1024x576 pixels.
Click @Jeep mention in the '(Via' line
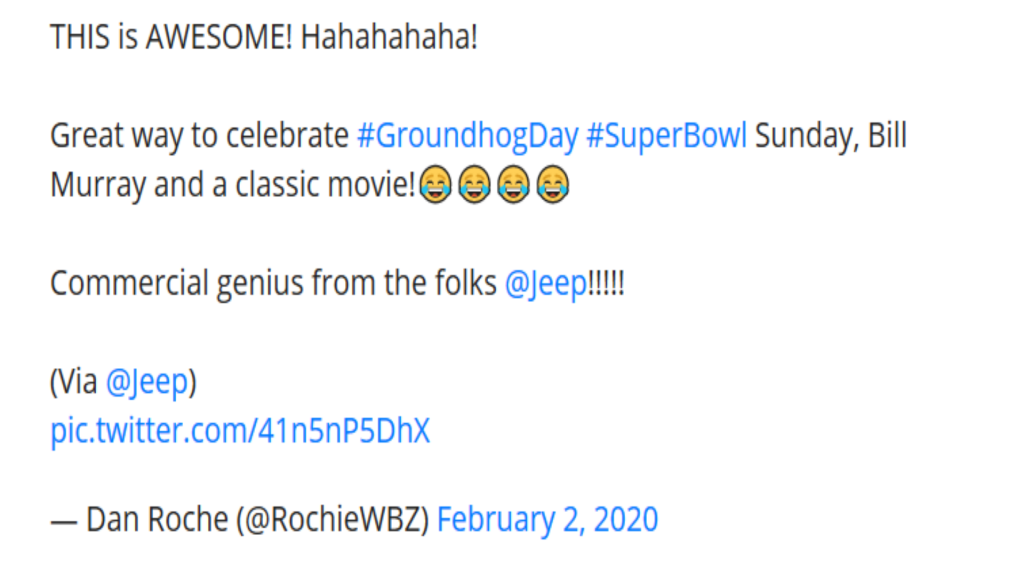[147, 382]
